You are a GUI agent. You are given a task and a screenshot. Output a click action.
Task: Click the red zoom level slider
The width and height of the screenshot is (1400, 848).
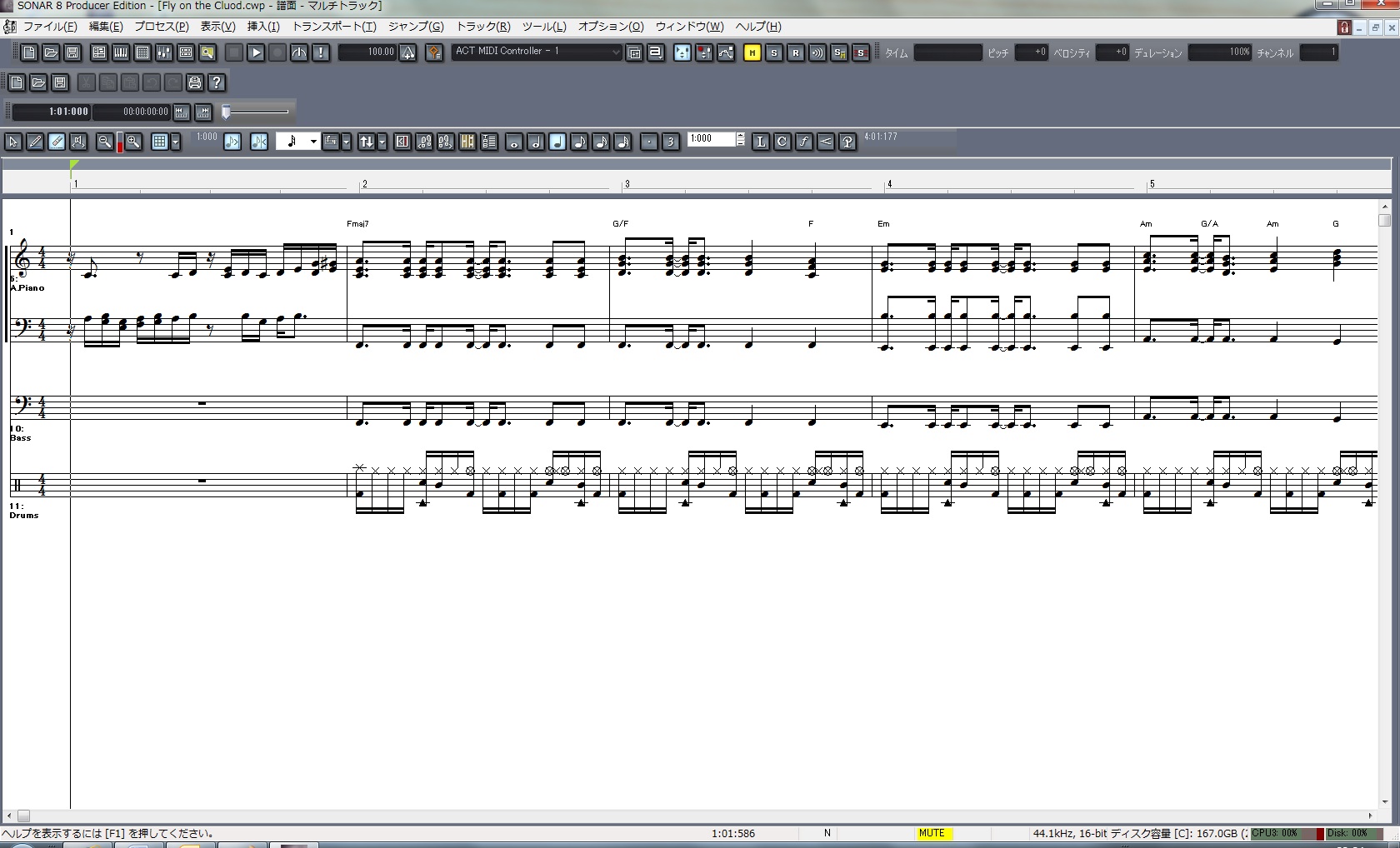click(119, 142)
